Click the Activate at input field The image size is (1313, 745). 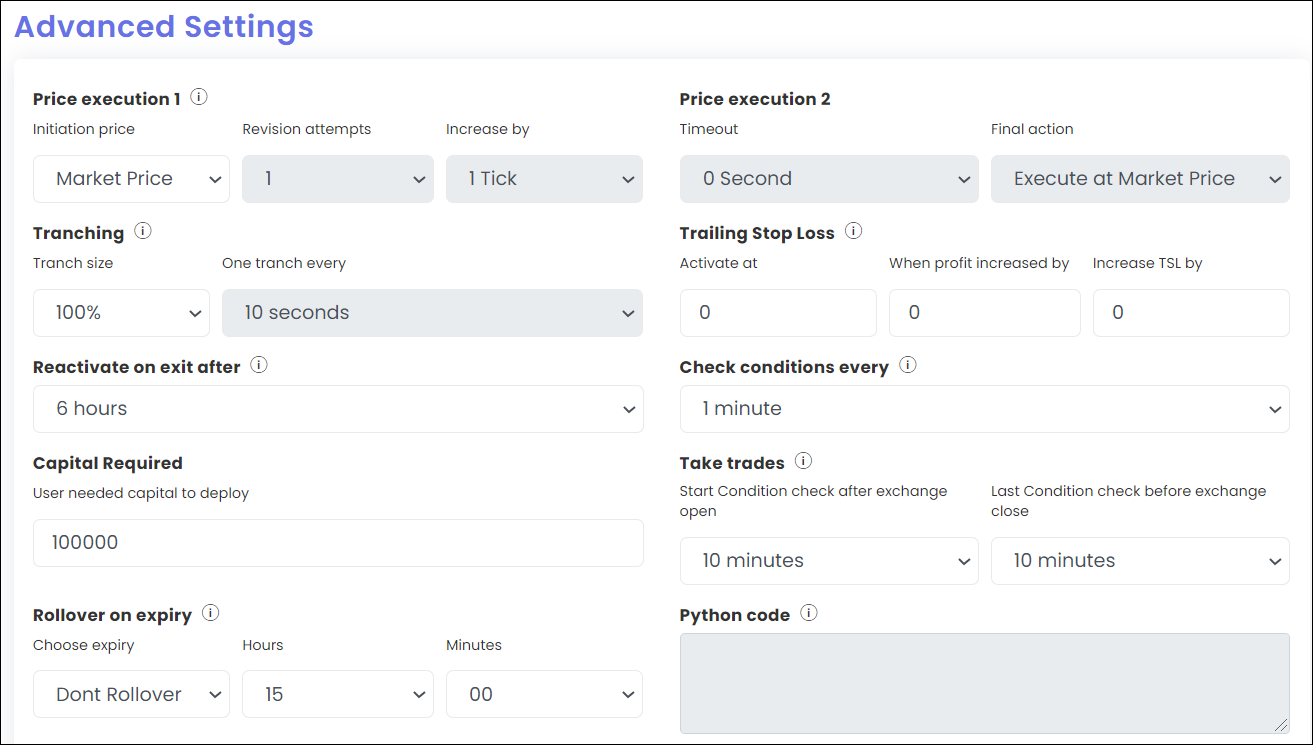pyautogui.click(x=777, y=313)
